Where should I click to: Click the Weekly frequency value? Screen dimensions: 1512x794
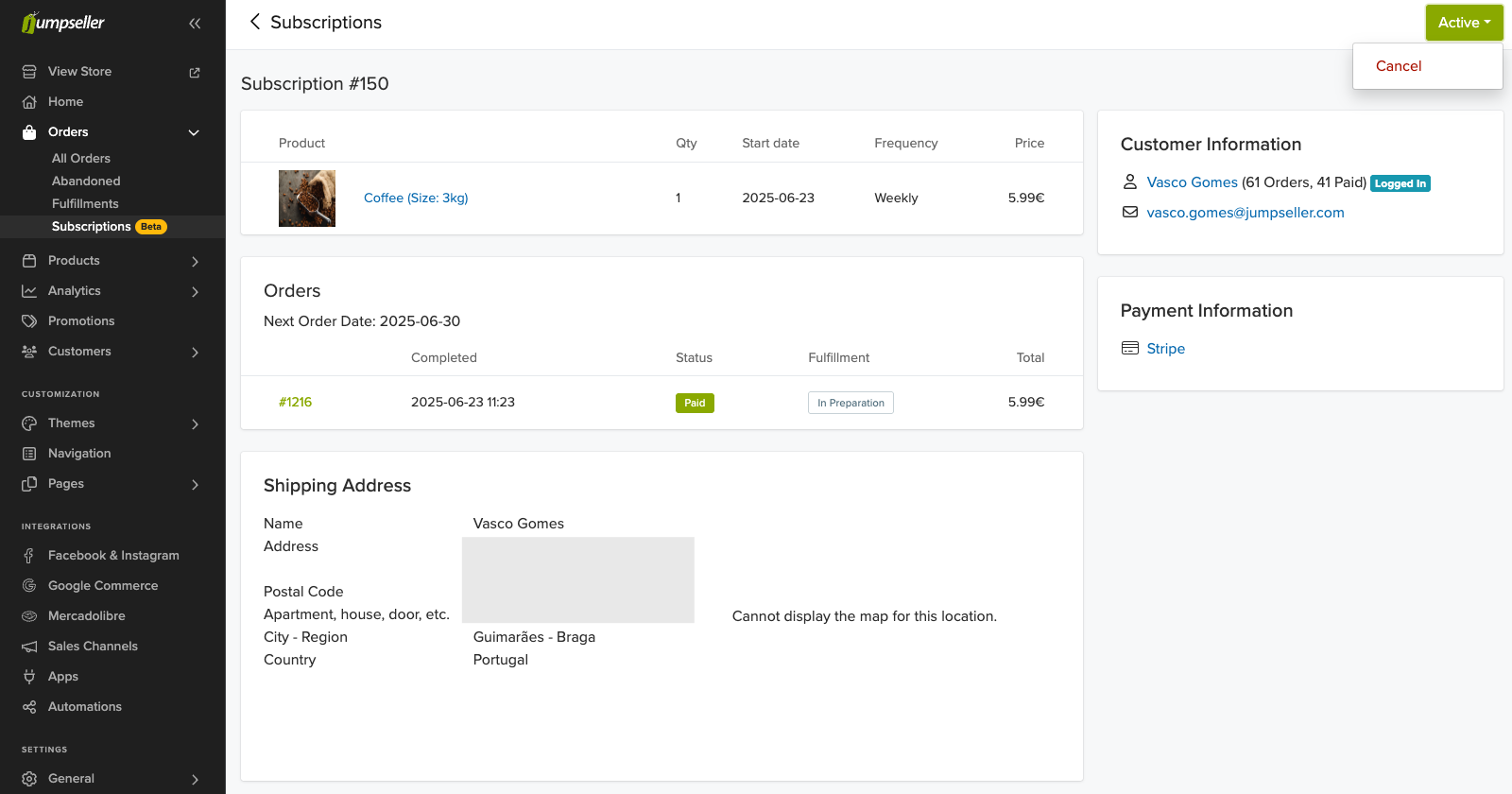tap(896, 198)
